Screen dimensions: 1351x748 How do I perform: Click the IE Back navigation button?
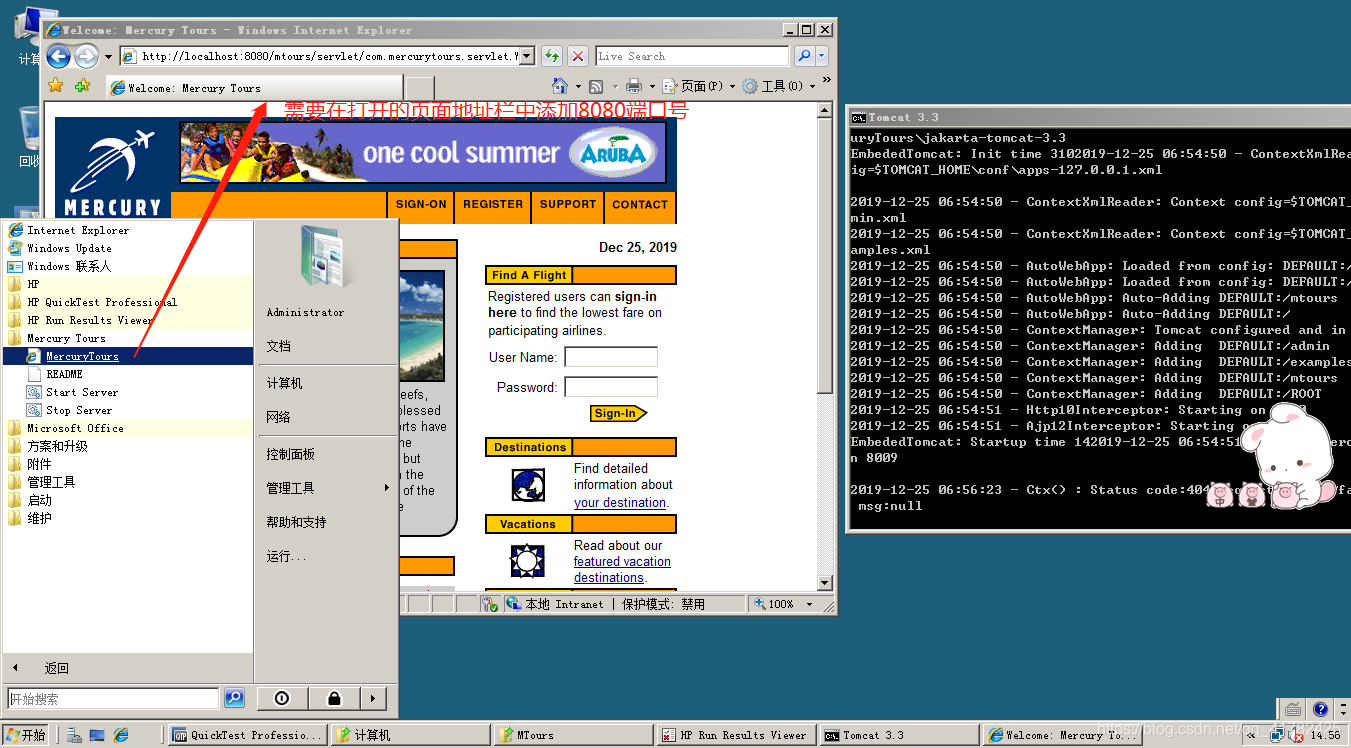[58, 57]
